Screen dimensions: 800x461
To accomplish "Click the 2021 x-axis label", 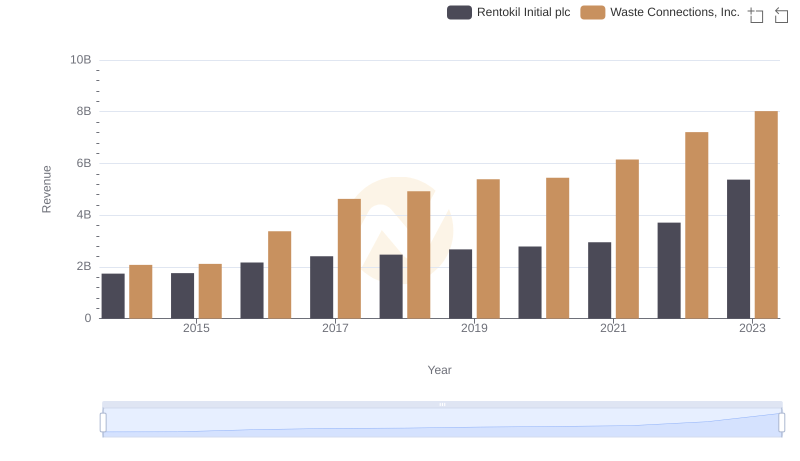I will 613,328.
